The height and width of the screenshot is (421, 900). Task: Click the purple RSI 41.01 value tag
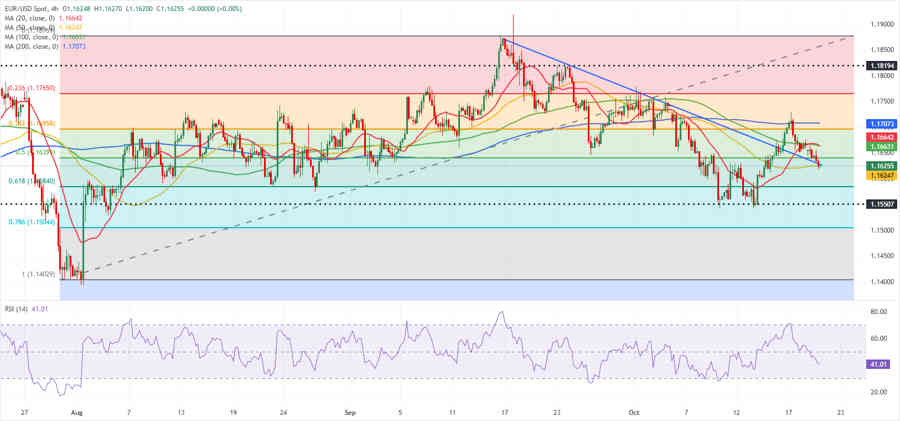click(x=877, y=365)
